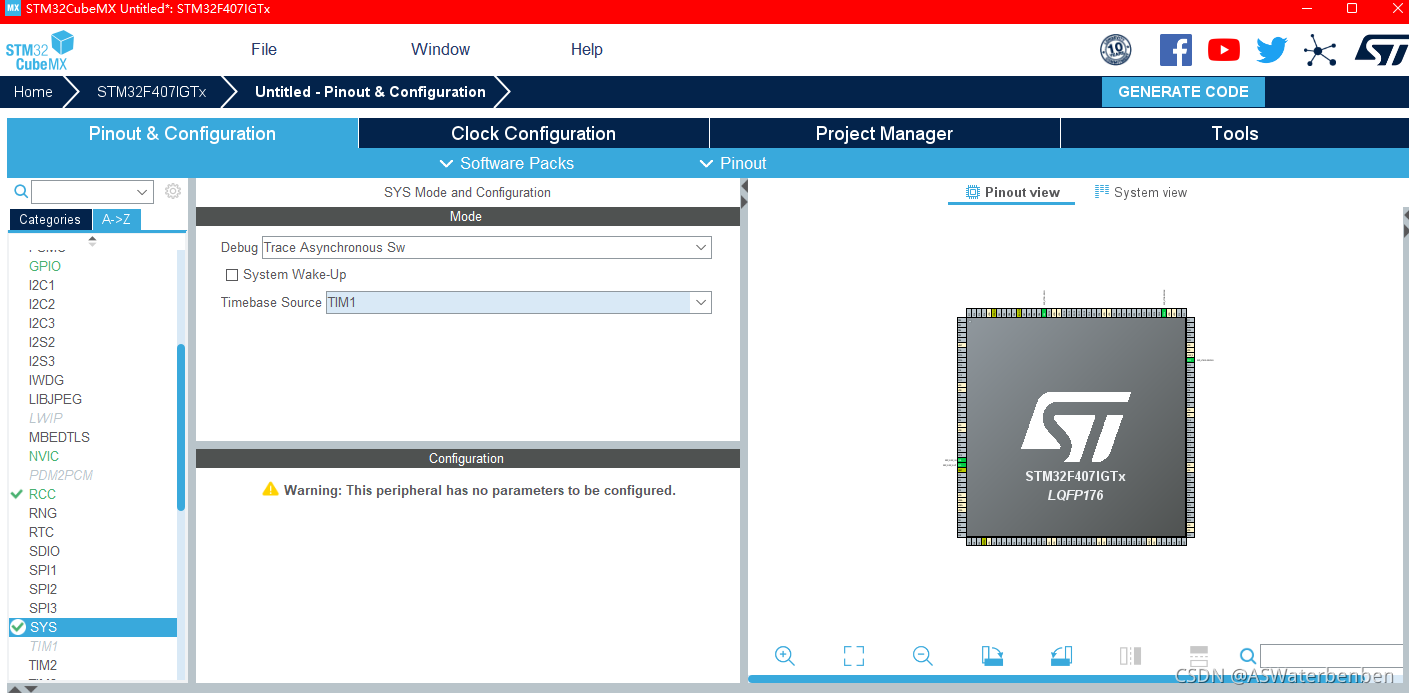Select I2C1 in the peripheral list
The width and height of the screenshot is (1409, 694).
pos(42,285)
